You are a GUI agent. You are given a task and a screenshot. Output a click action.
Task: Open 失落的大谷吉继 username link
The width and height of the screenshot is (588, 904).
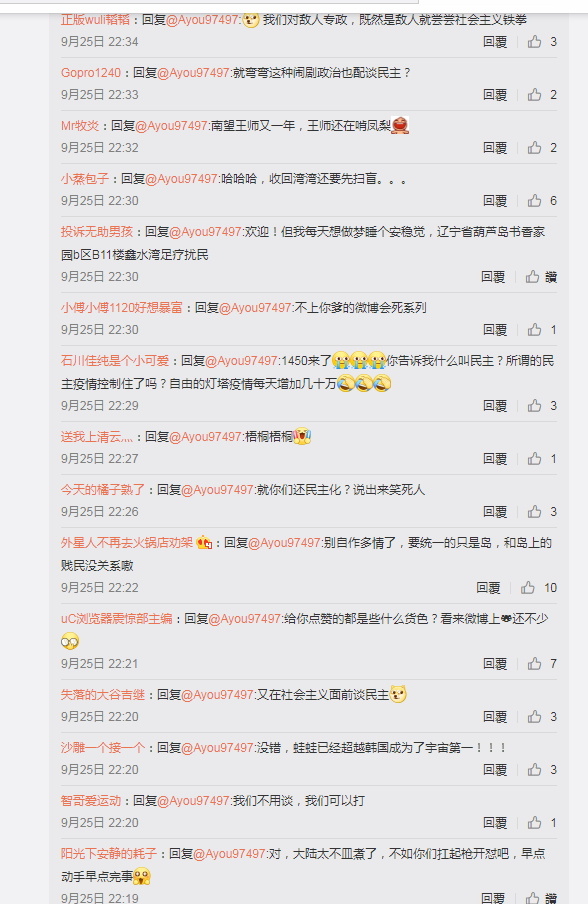tap(103, 695)
